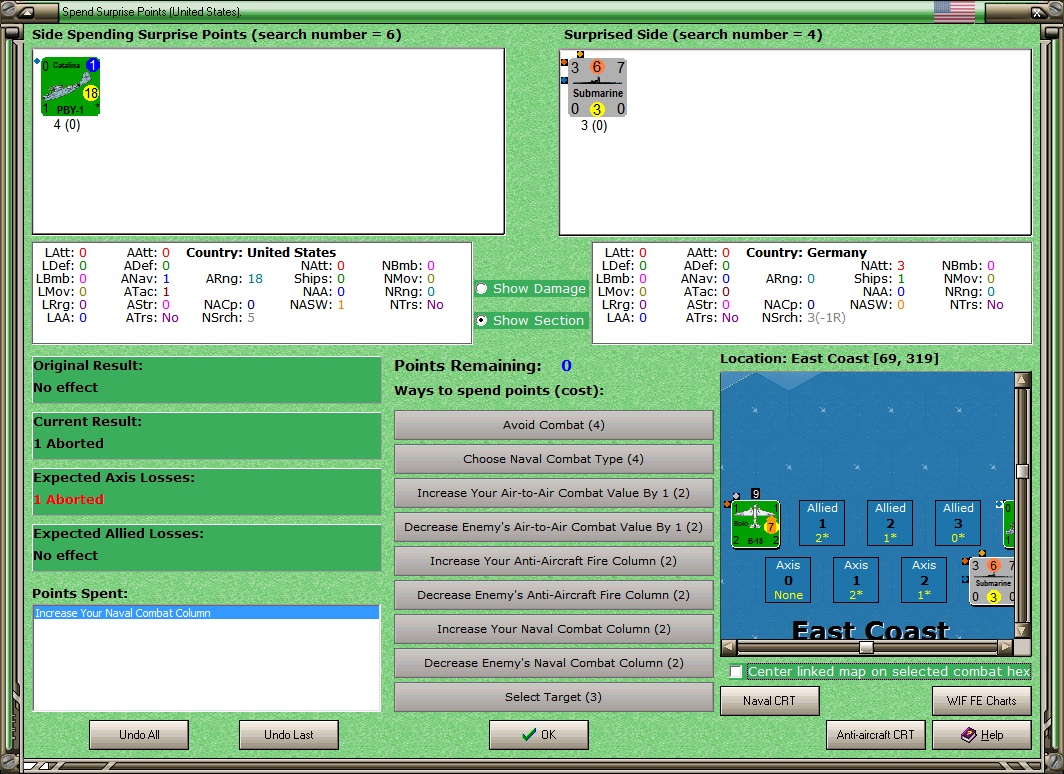Click the Bolo B-18 aircraft counter on map
Viewport: 1064px width, 774px height.
point(756,524)
